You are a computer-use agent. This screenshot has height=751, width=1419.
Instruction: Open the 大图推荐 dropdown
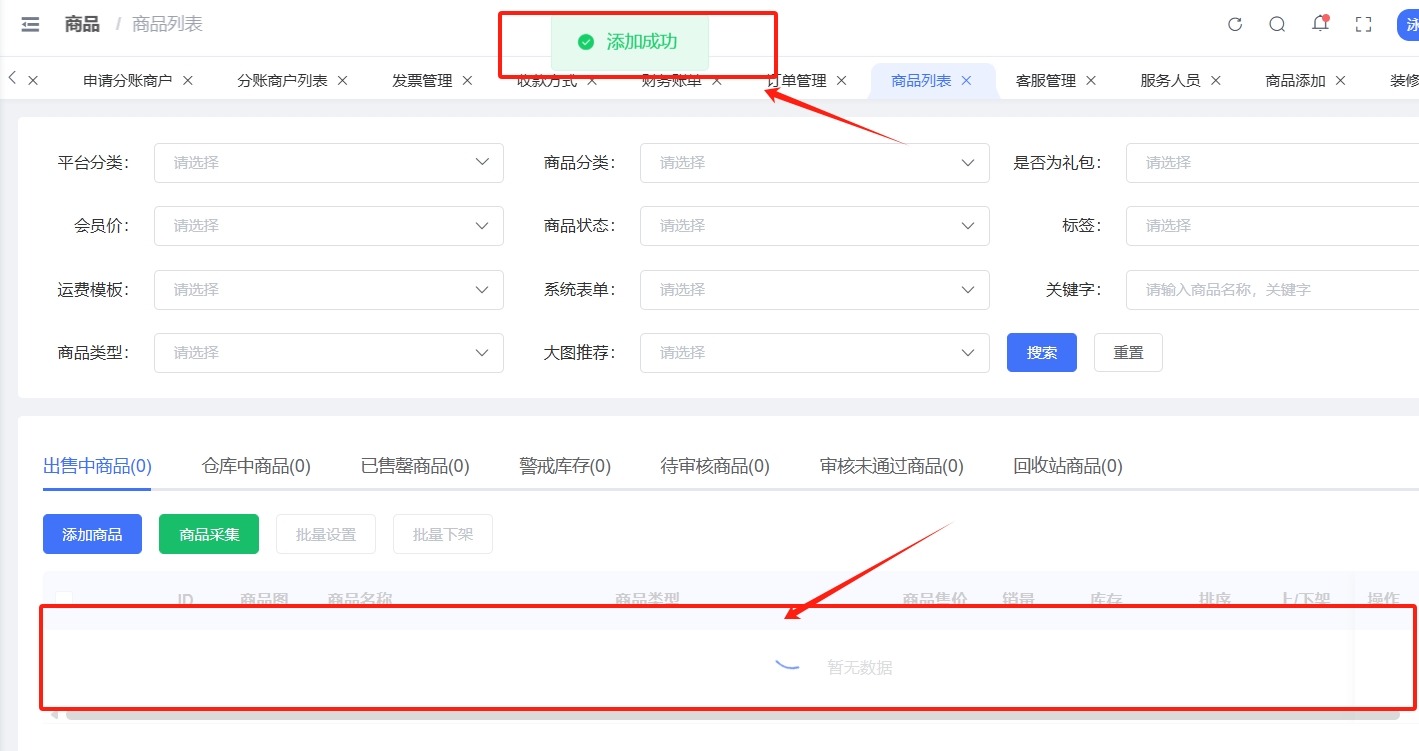(x=814, y=353)
